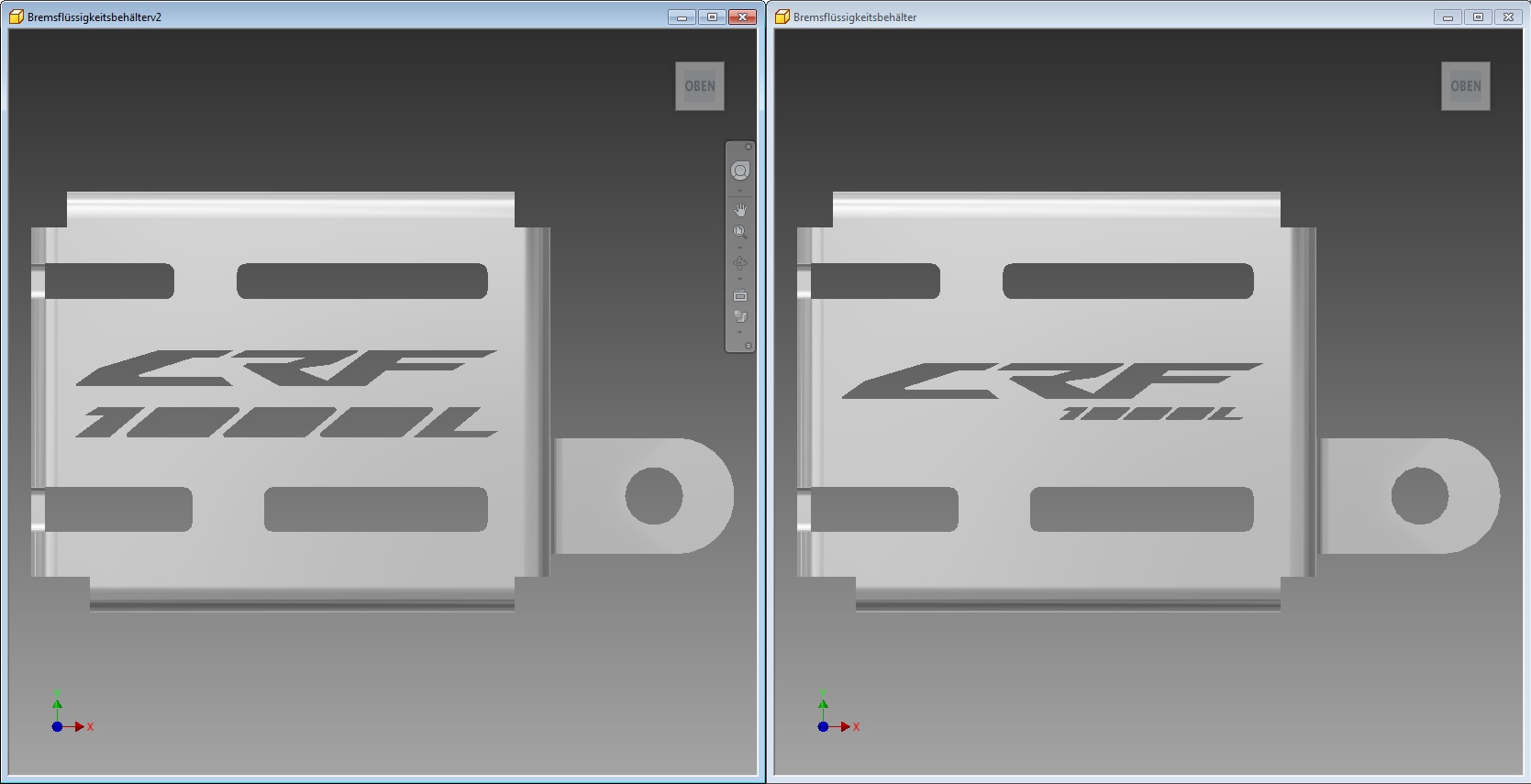Expand dropdown arrow below visual style icon
The image size is (1531, 784).
[x=740, y=332]
